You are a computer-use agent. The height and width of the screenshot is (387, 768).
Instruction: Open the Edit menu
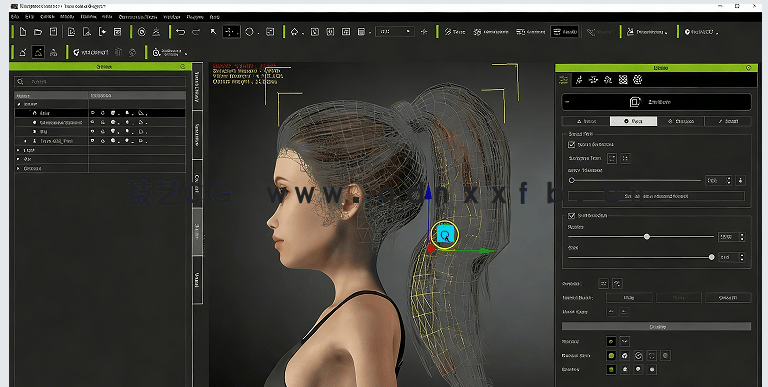[x=29, y=17]
